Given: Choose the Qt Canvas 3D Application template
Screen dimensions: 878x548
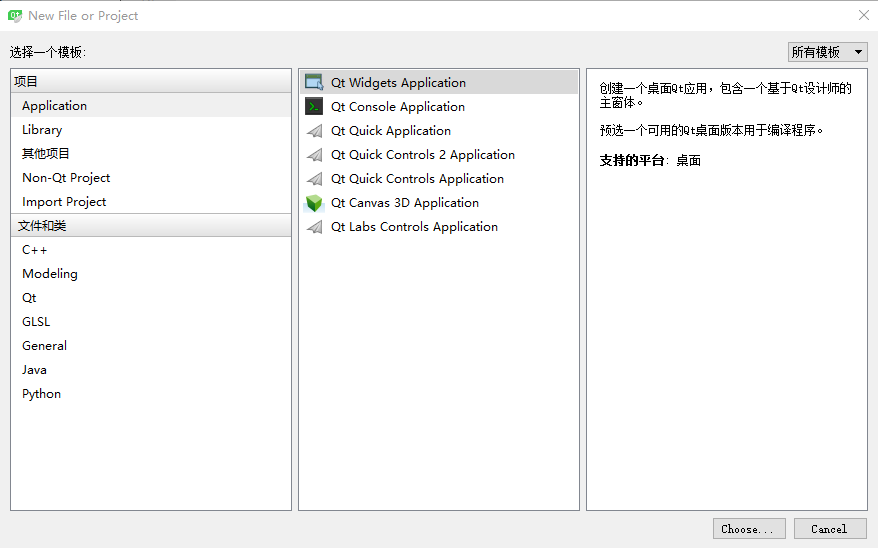Looking at the screenshot, I should click(x=439, y=203).
